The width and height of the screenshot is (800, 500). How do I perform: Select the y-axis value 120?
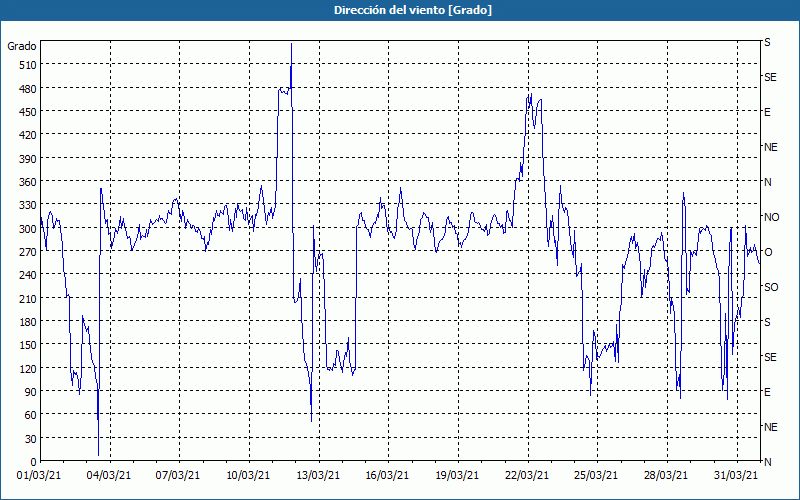click(27, 368)
